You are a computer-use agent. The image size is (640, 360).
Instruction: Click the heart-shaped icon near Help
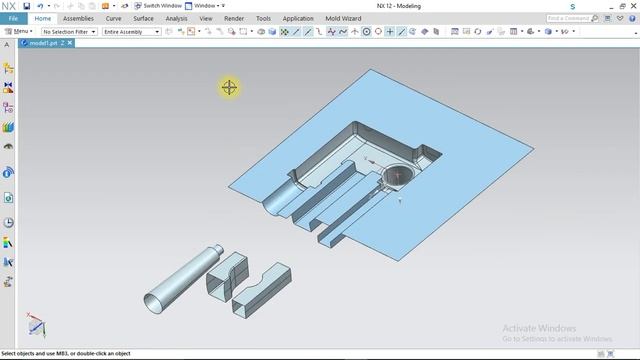(x=620, y=18)
